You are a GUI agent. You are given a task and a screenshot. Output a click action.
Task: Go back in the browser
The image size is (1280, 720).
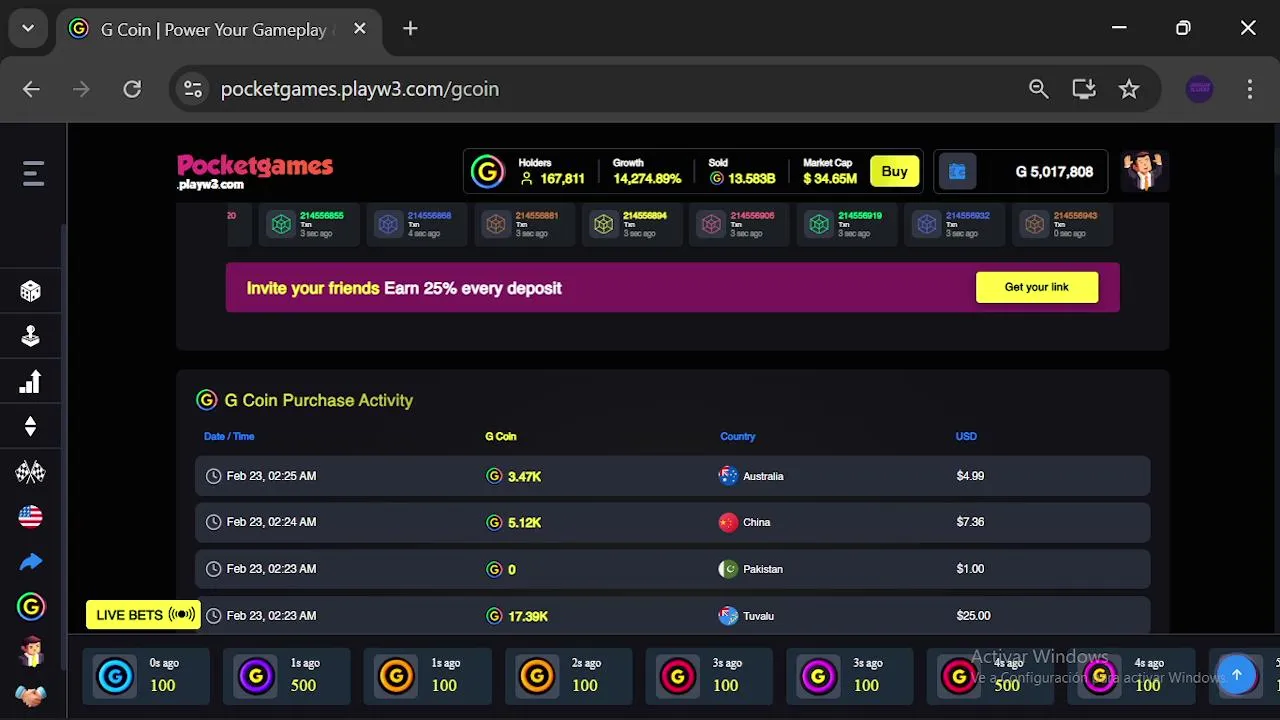[x=32, y=89]
